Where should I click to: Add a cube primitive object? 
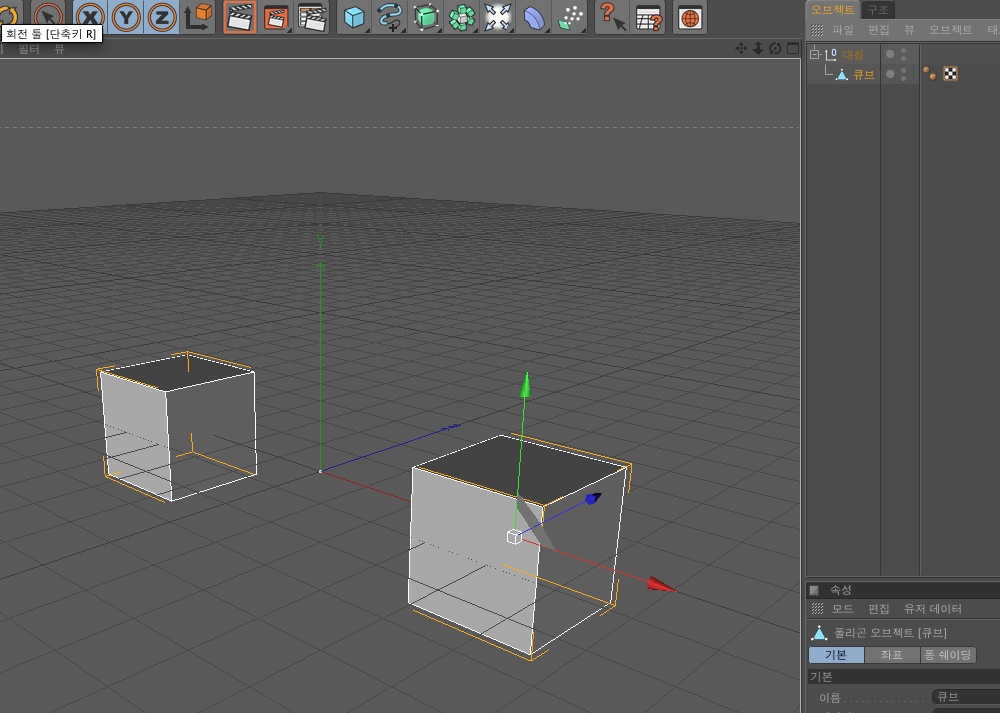[354, 17]
